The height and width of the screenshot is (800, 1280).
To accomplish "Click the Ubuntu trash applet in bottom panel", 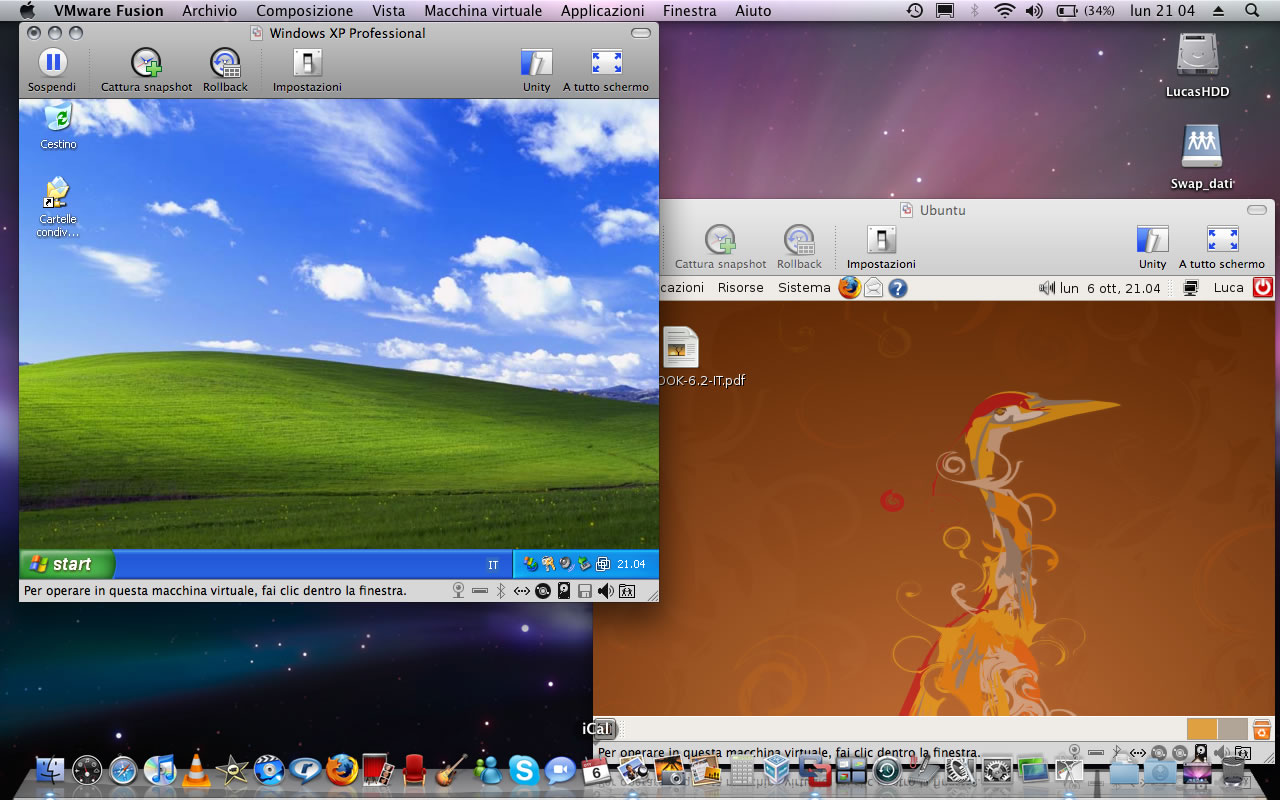I will pos(1262,729).
